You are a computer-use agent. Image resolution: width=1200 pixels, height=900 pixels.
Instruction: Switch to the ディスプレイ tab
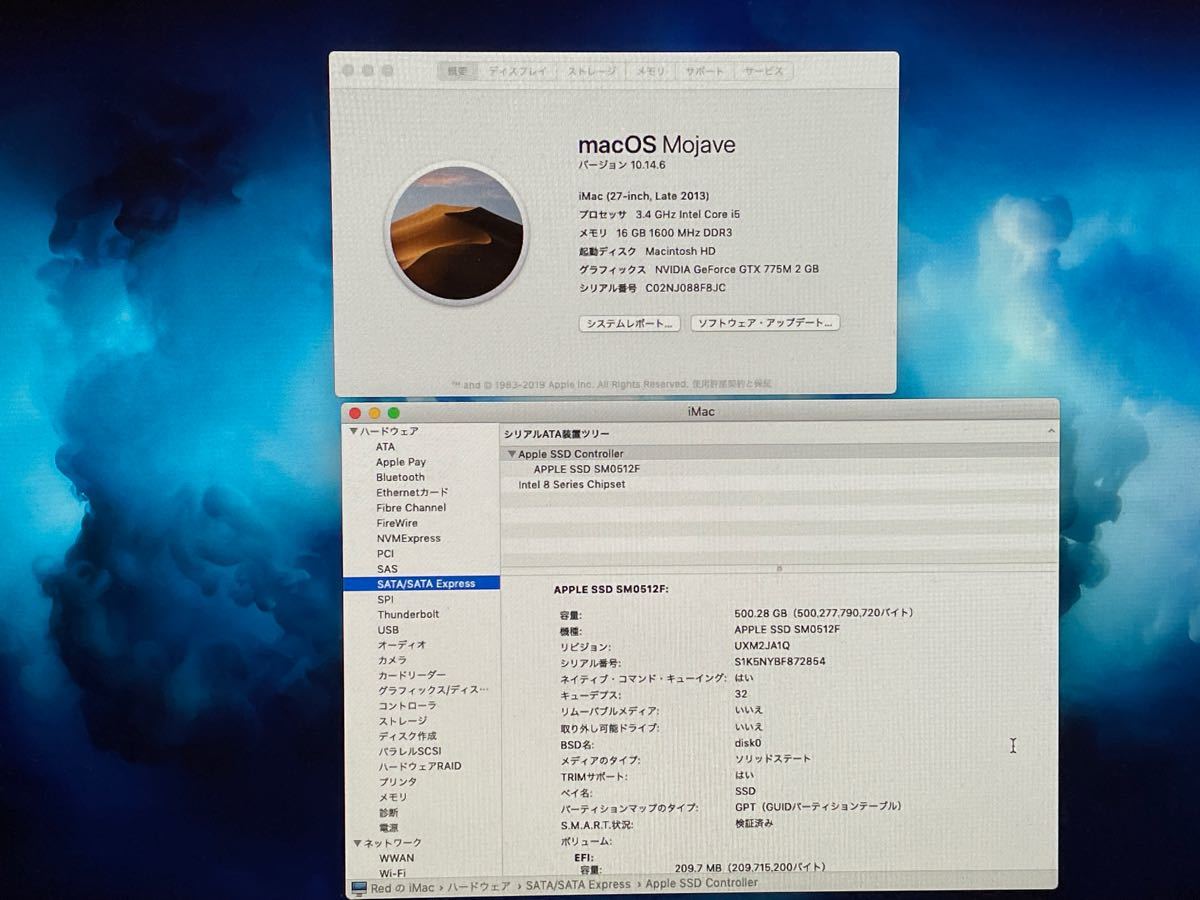tap(518, 71)
